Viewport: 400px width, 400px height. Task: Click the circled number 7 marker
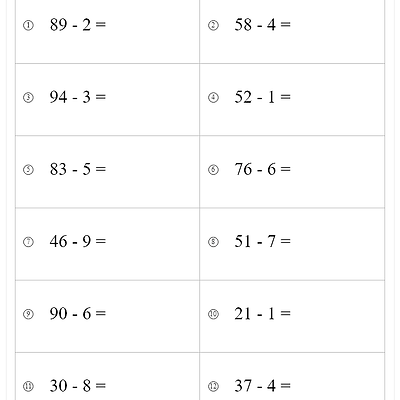click(28, 242)
